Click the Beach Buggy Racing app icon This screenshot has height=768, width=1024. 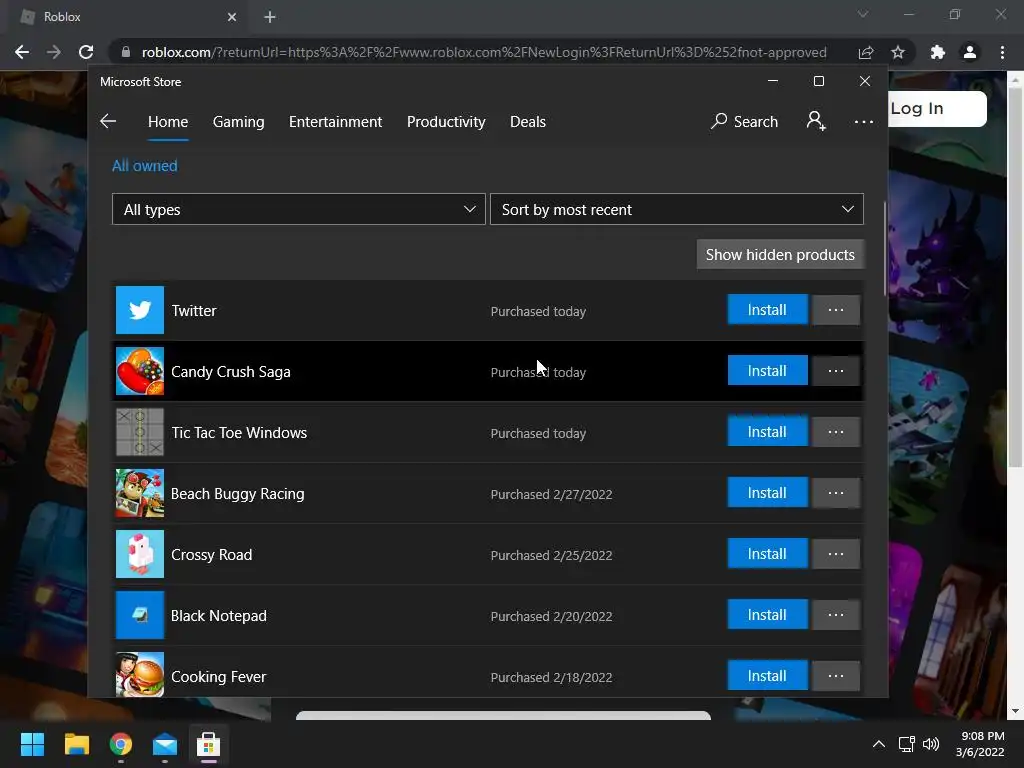[140, 493]
